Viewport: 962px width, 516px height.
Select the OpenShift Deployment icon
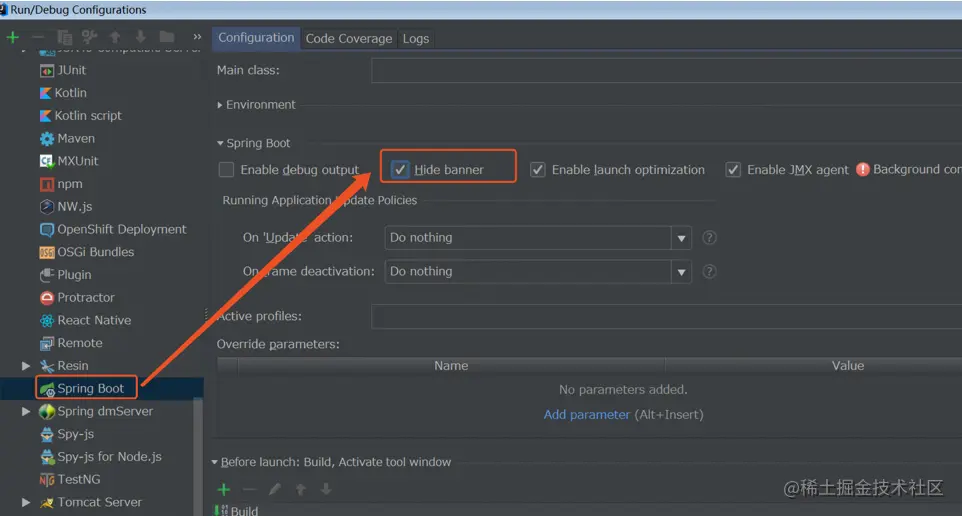47,229
